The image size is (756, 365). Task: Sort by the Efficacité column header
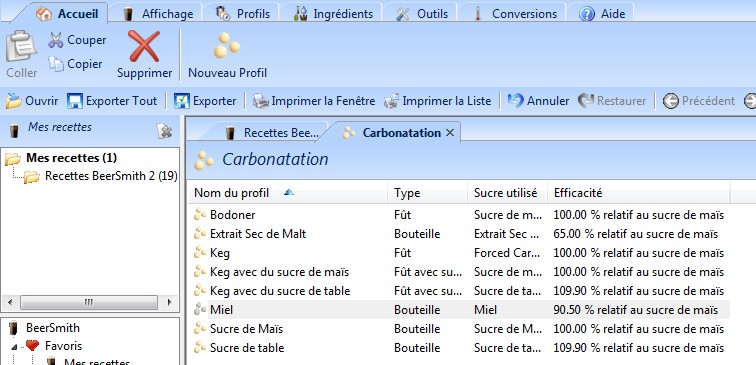click(x=639, y=193)
